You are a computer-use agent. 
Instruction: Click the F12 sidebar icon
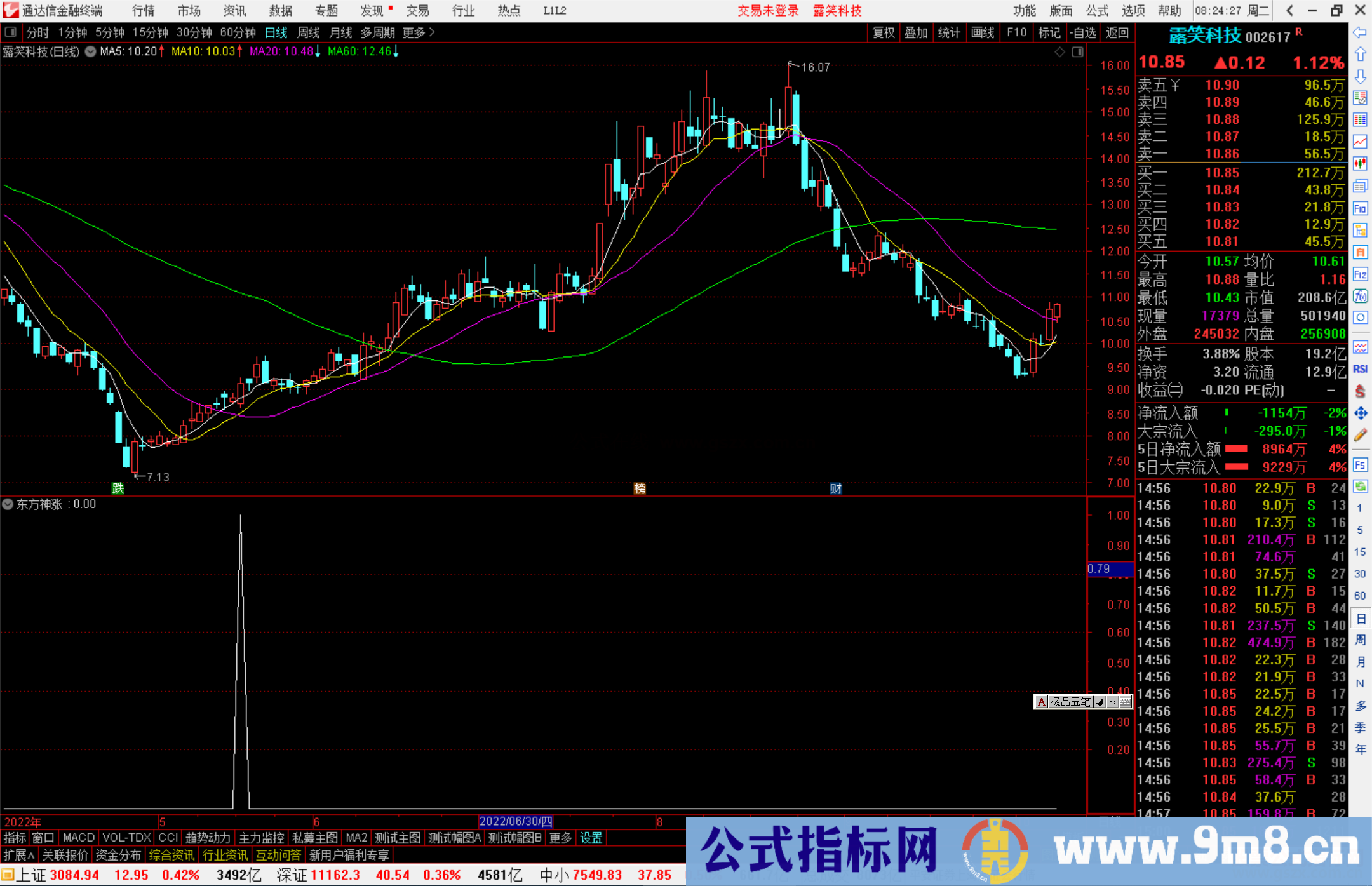pyautogui.click(x=1360, y=274)
